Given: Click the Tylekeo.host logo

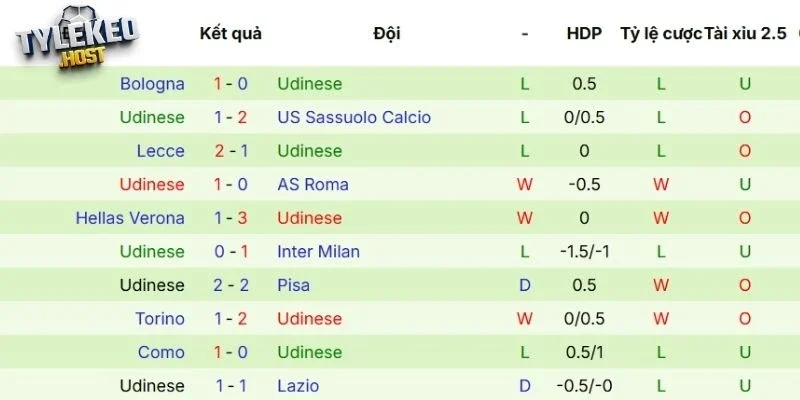Looking at the screenshot, I should point(77,38).
